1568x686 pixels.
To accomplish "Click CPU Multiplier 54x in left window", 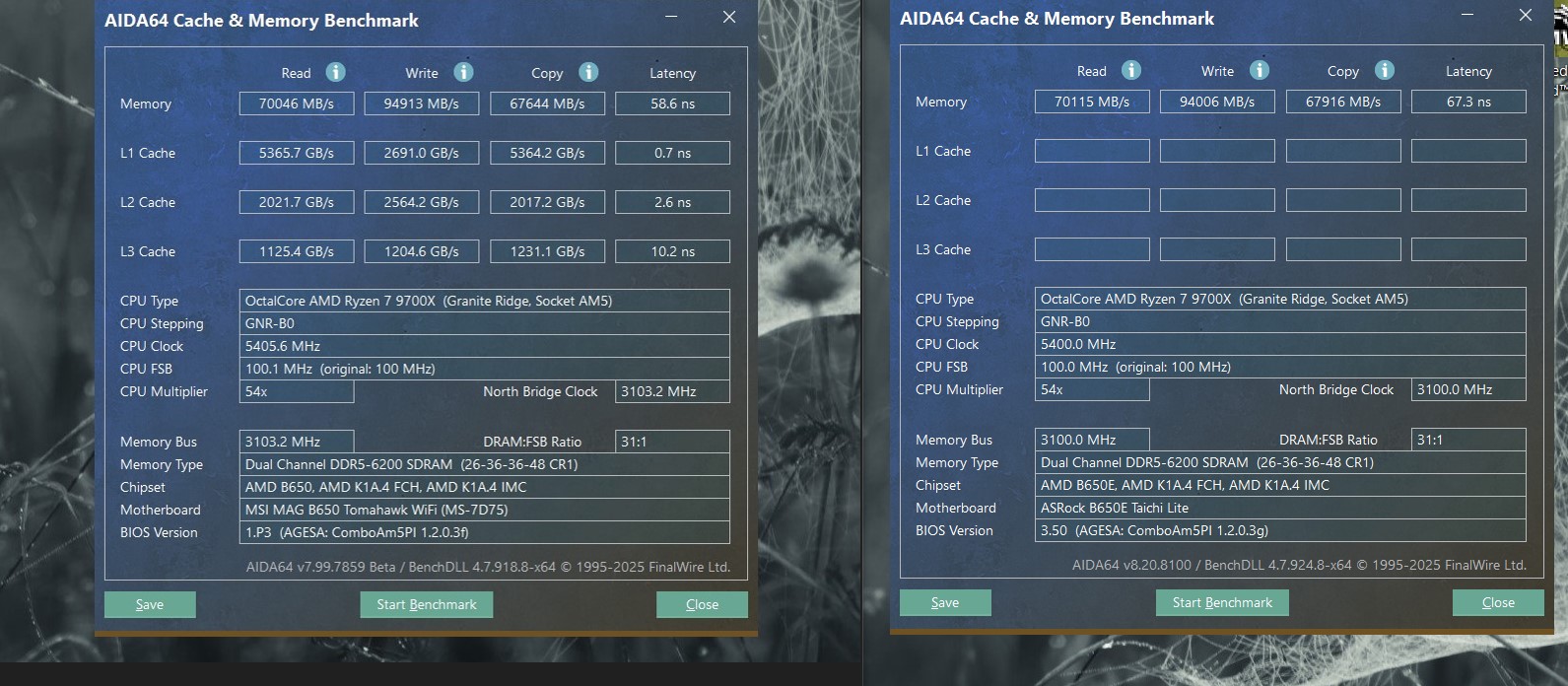I will pyautogui.click(x=297, y=391).
